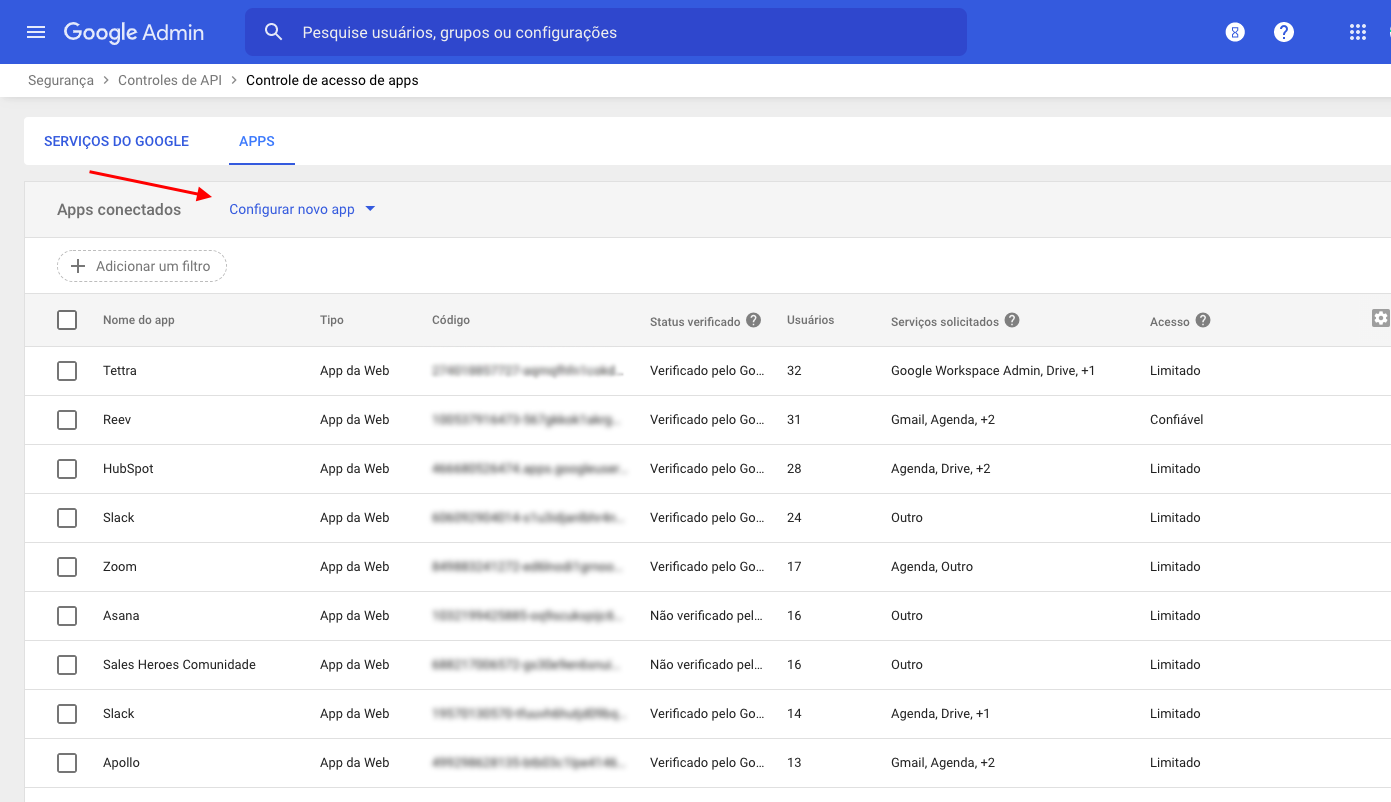
Task: Open Sales Heroes Comunidade app entry
Action: pos(179,665)
